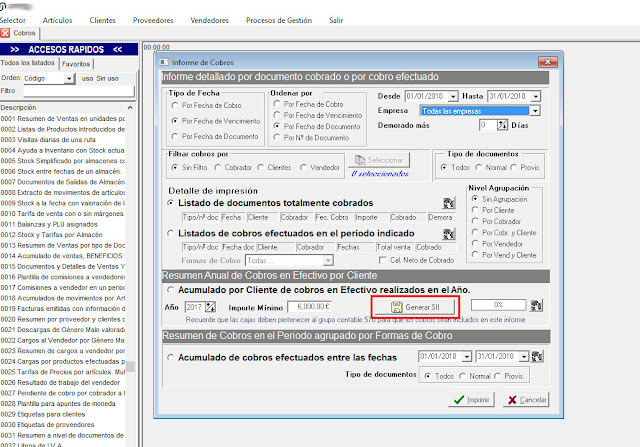Click the printer icon next to the 0% progress bar
This screenshot has height=447, width=640.
coord(538,306)
